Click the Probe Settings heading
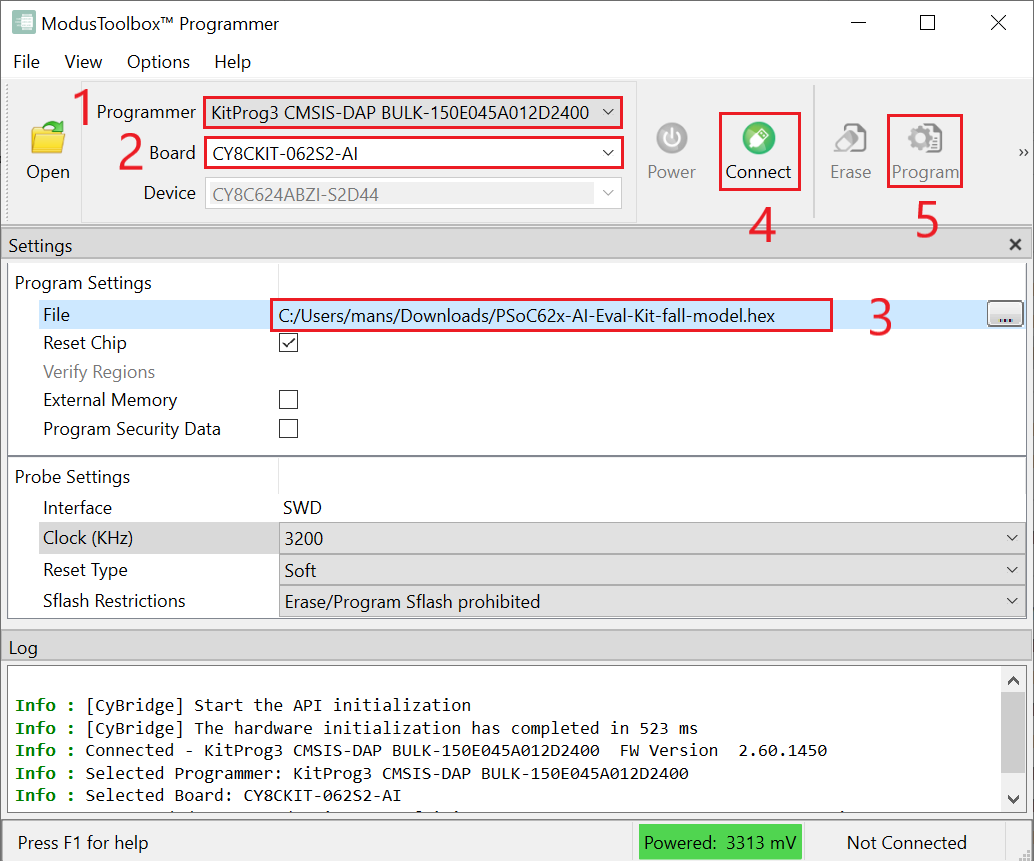This screenshot has height=861, width=1034. pos(73,477)
